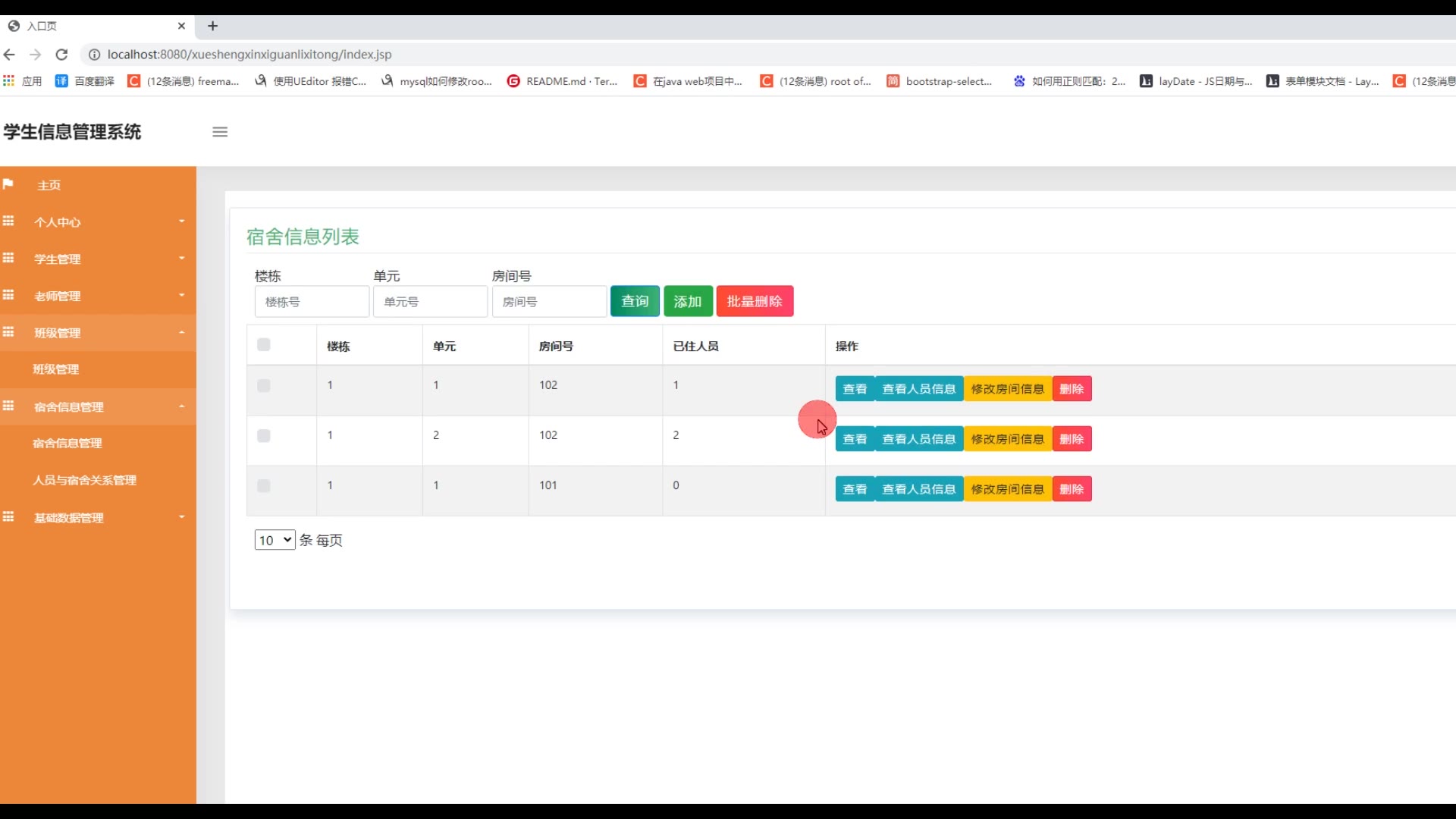Open the rows-per-page dropdown showing 10
Viewport: 1456px width, 819px height.
click(275, 540)
